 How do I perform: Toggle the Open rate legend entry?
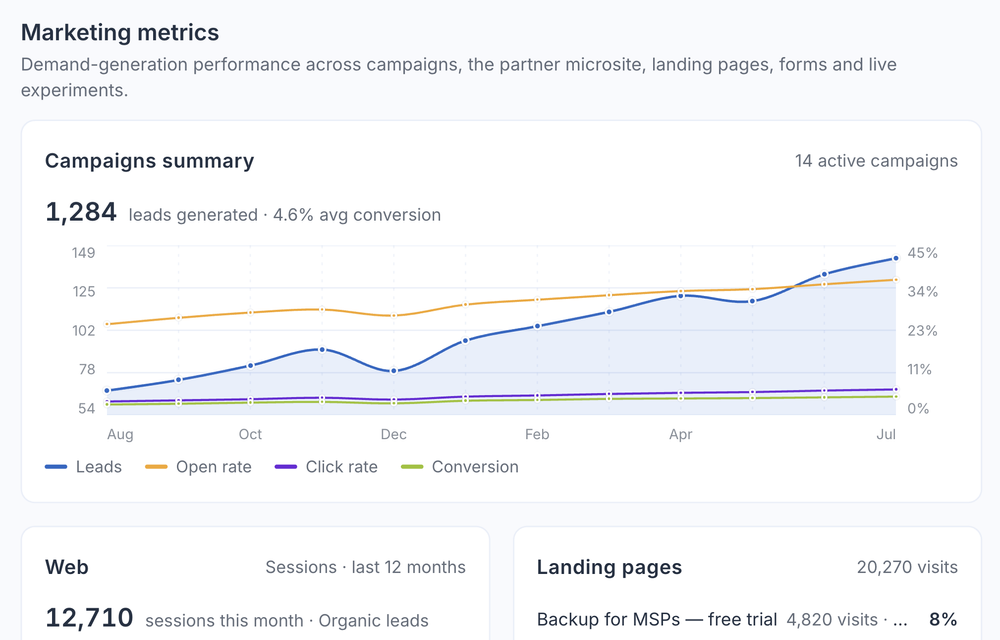pyautogui.click(x=198, y=467)
